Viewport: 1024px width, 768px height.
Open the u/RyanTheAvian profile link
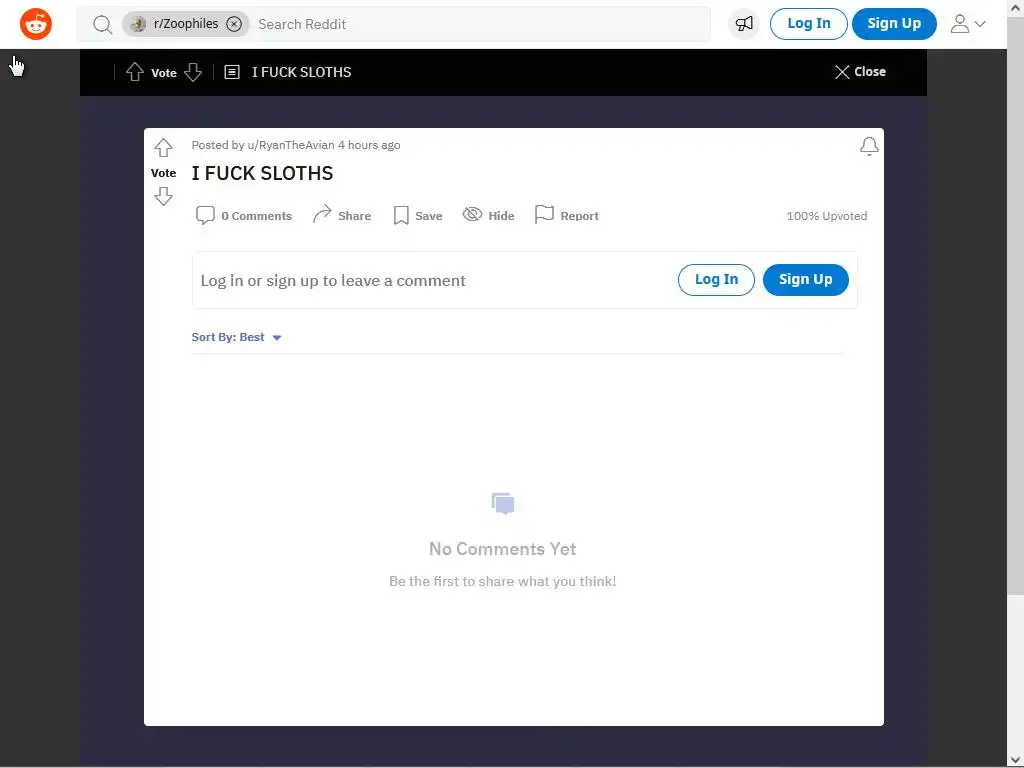[291, 145]
